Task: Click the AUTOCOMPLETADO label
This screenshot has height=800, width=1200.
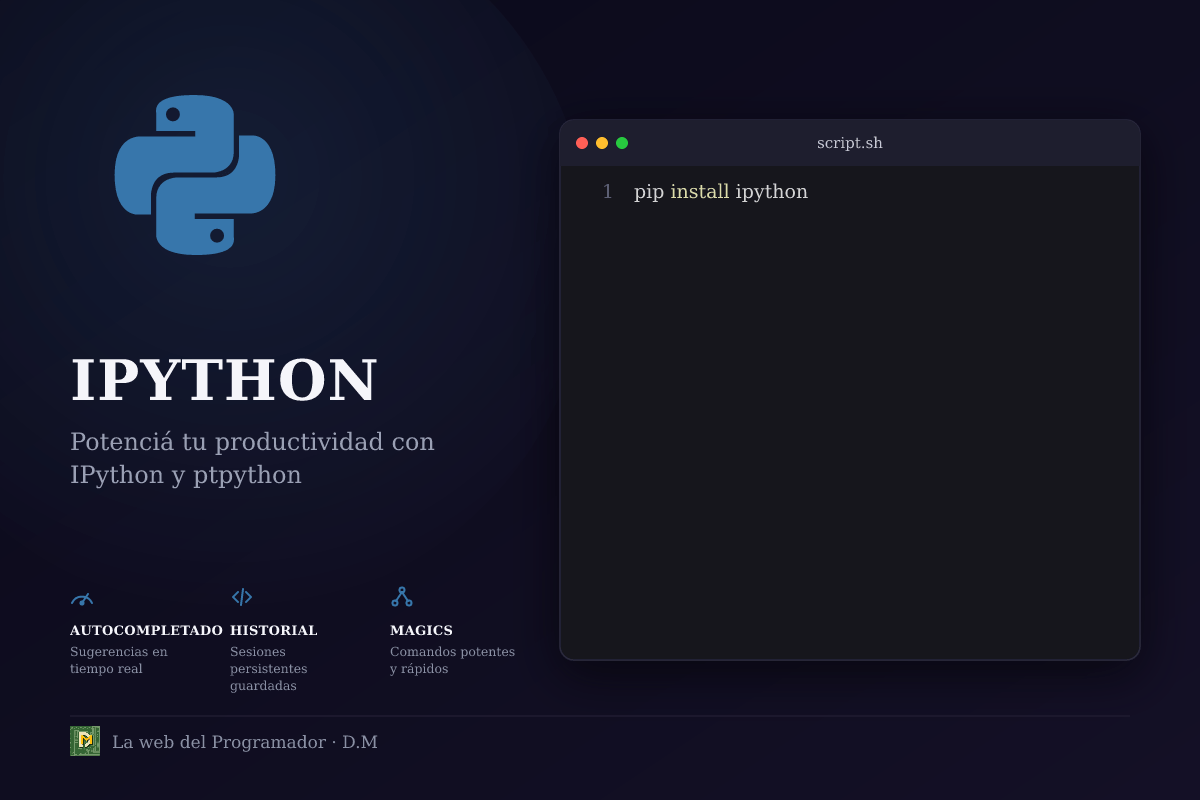Action: tap(146, 631)
